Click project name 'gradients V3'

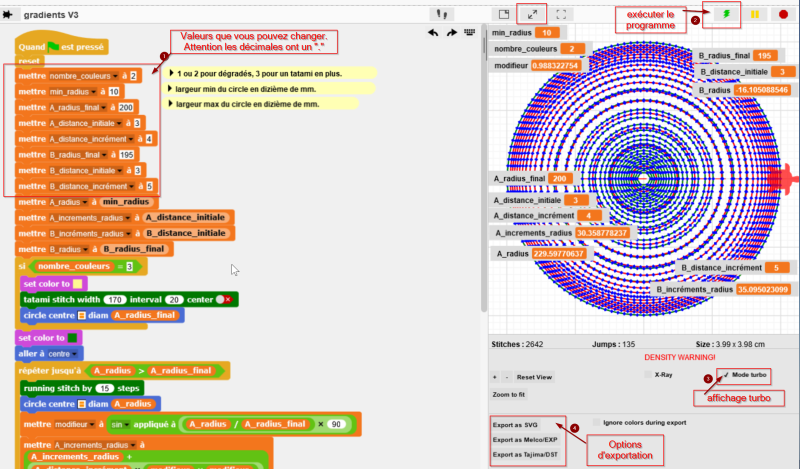click(x=51, y=15)
